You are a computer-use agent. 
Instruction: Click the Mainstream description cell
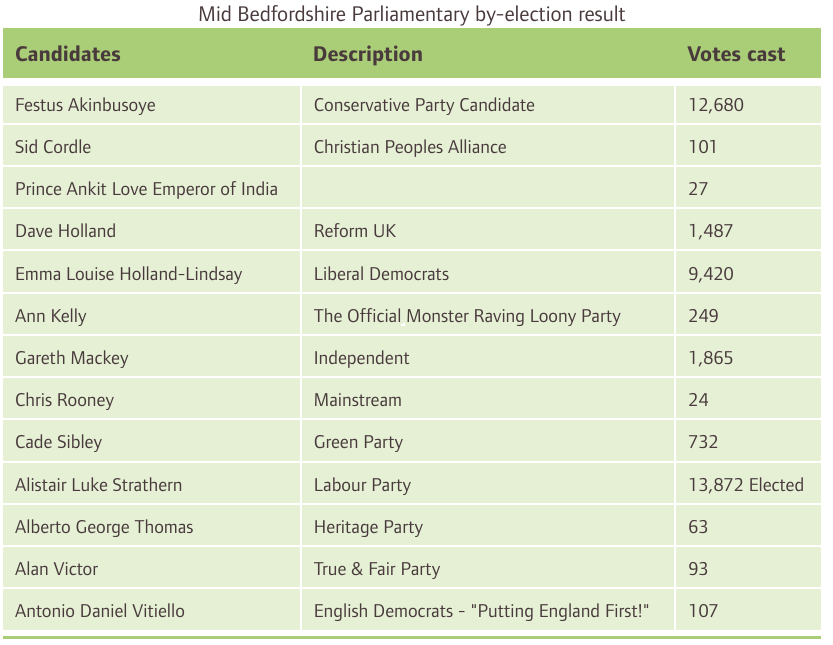488,400
